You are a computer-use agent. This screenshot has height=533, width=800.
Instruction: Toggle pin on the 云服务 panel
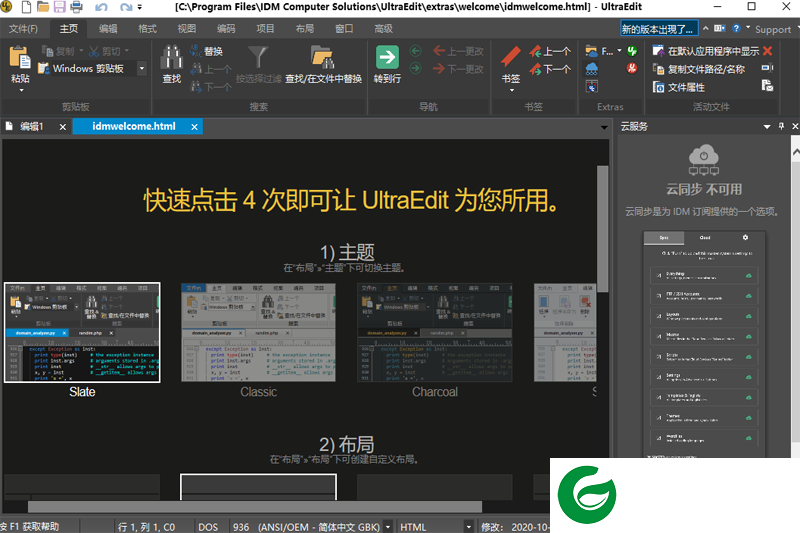coord(781,126)
